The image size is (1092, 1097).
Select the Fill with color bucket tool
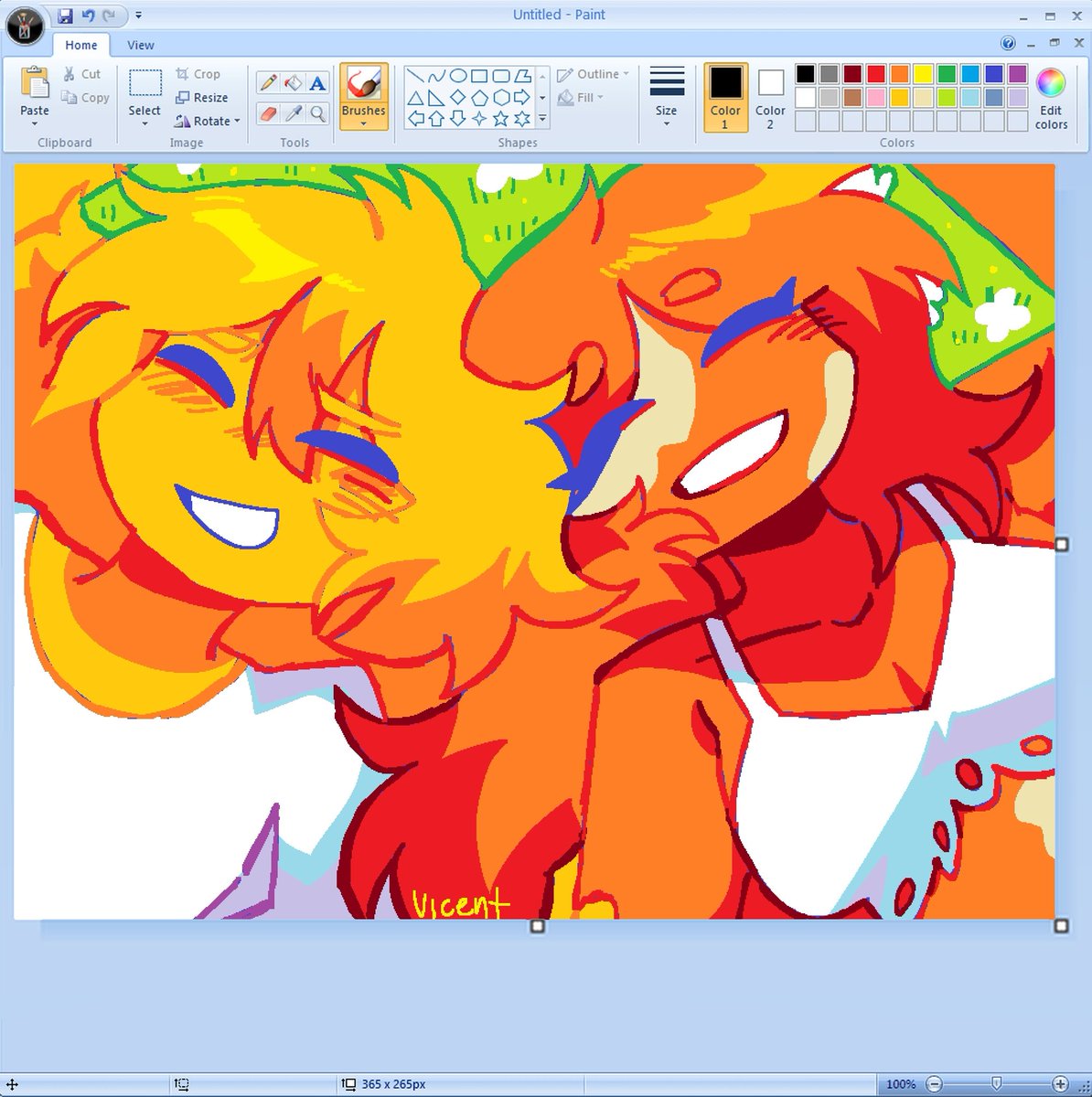(x=293, y=83)
